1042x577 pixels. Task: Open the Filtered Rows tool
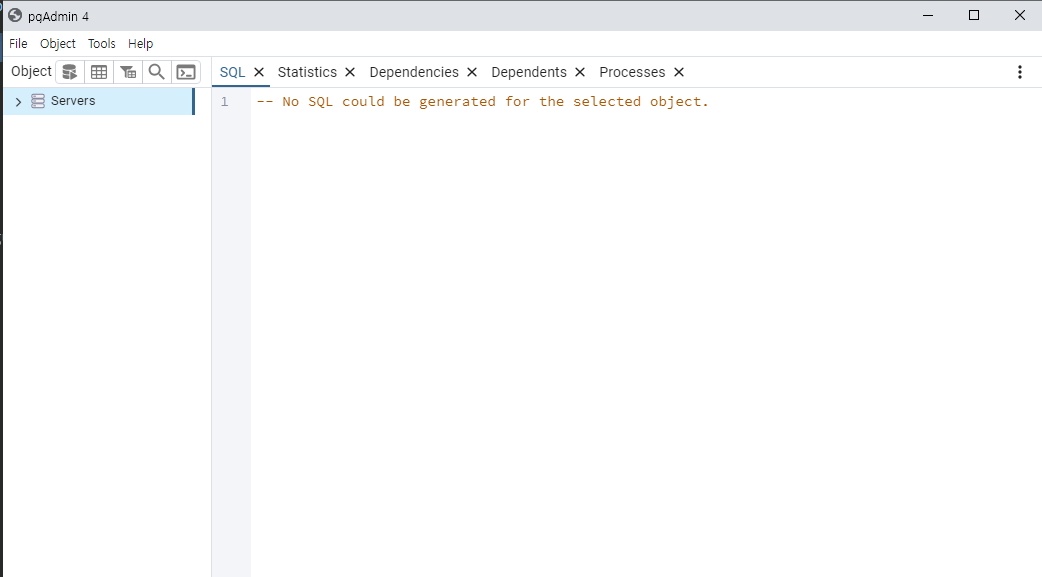pos(128,71)
